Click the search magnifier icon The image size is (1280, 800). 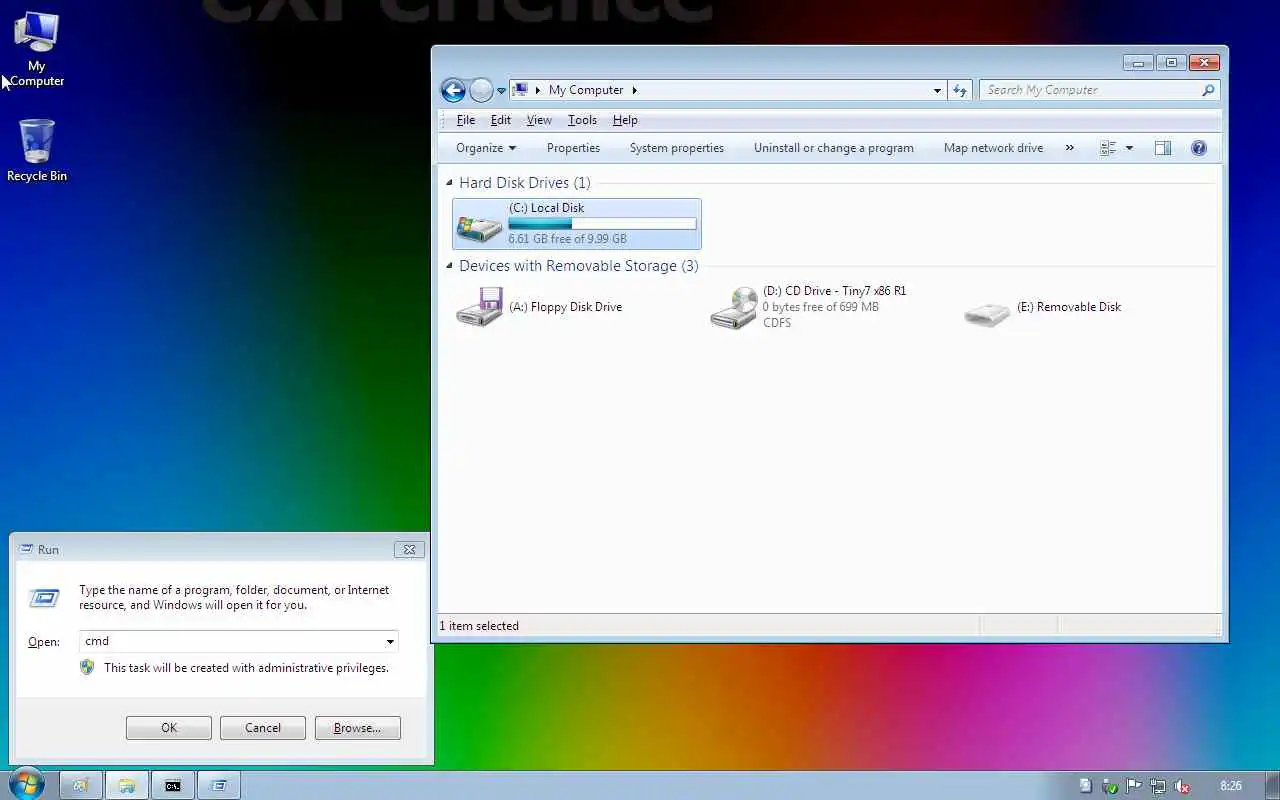click(x=1208, y=90)
